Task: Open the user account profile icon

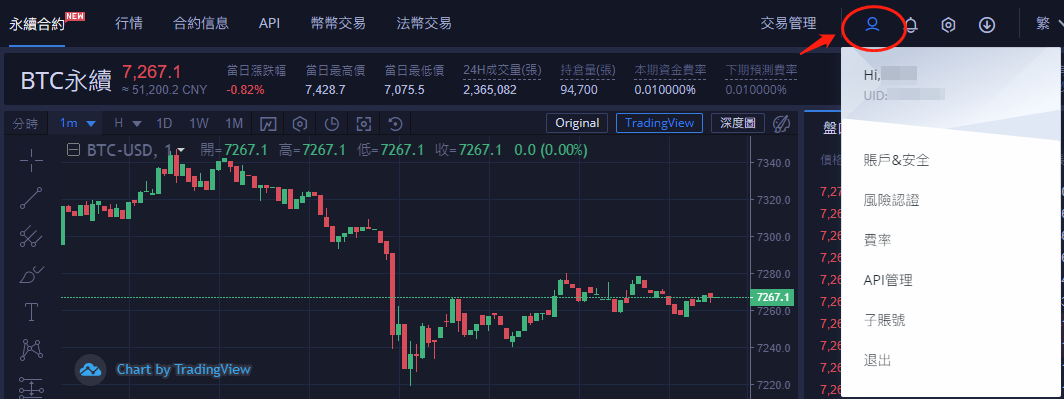Action: [873, 24]
